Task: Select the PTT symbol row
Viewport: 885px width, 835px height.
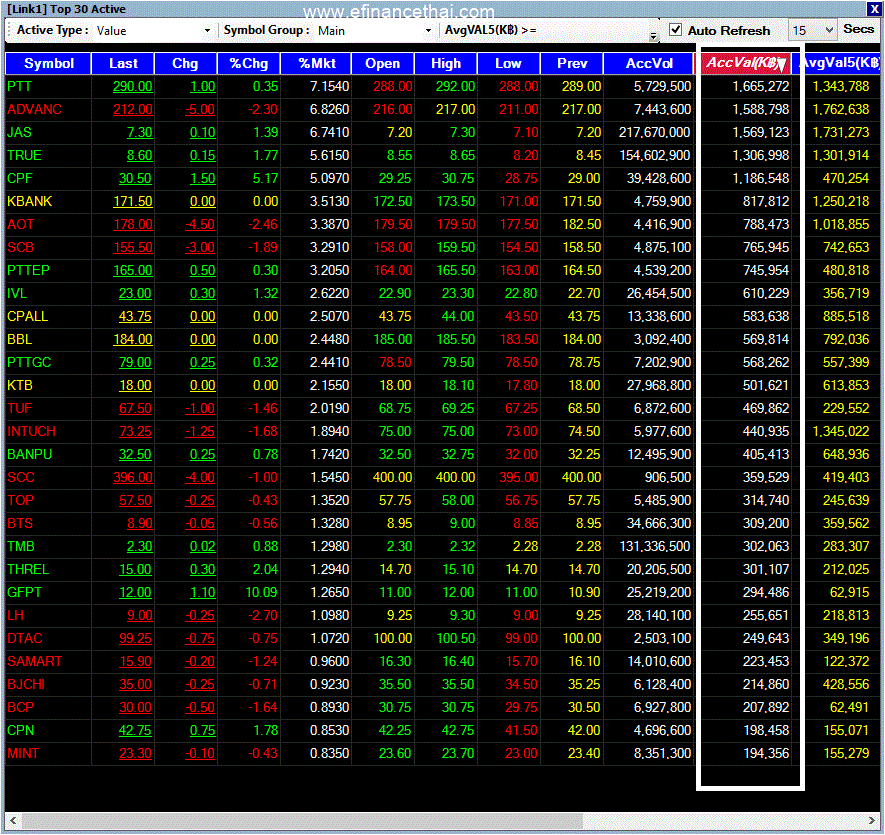Action: 443,86
